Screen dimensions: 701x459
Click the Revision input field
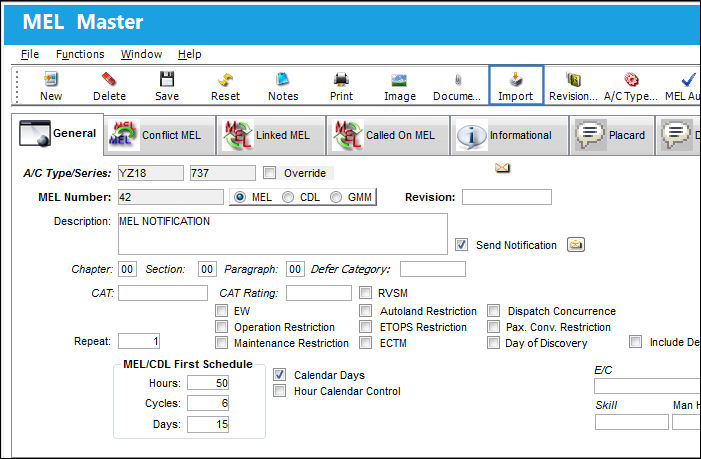(507, 197)
